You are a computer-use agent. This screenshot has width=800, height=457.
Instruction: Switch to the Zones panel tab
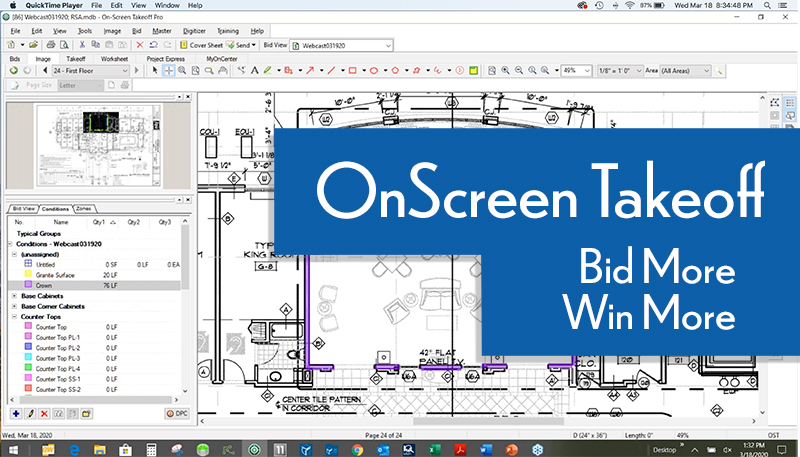(84, 209)
